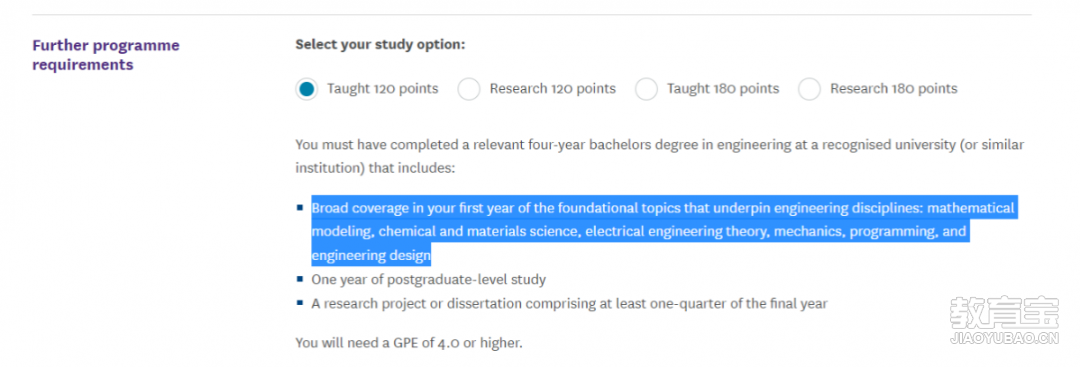
Task: Click the research project or dissertation bullet
Action: pos(569,303)
